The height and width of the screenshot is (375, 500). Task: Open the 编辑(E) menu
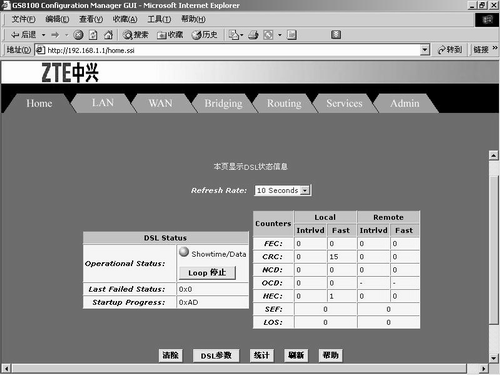pos(57,19)
